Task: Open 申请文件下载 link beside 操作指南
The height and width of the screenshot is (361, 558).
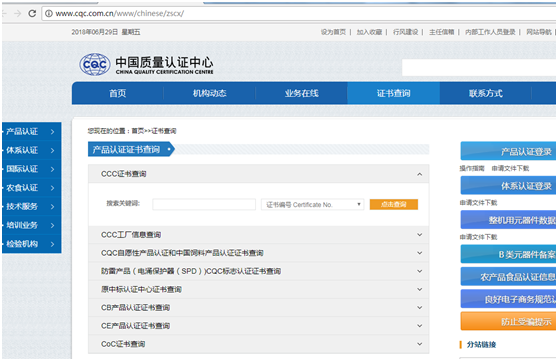Action: coord(510,168)
